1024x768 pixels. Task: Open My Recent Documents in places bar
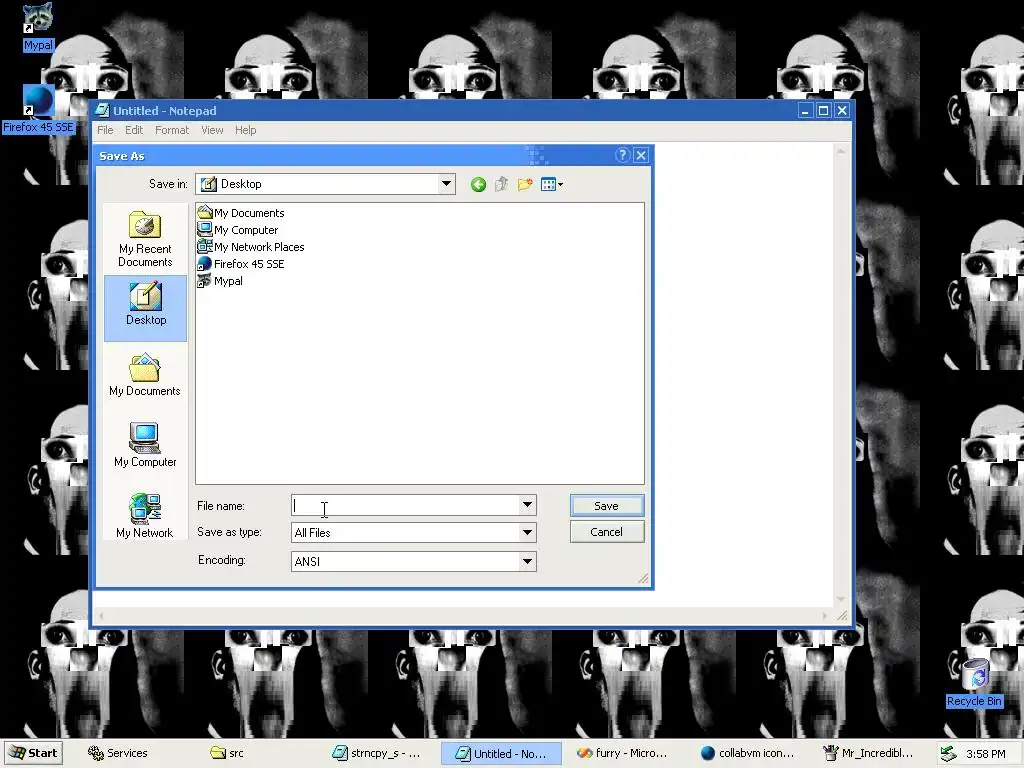click(x=145, y=239)
